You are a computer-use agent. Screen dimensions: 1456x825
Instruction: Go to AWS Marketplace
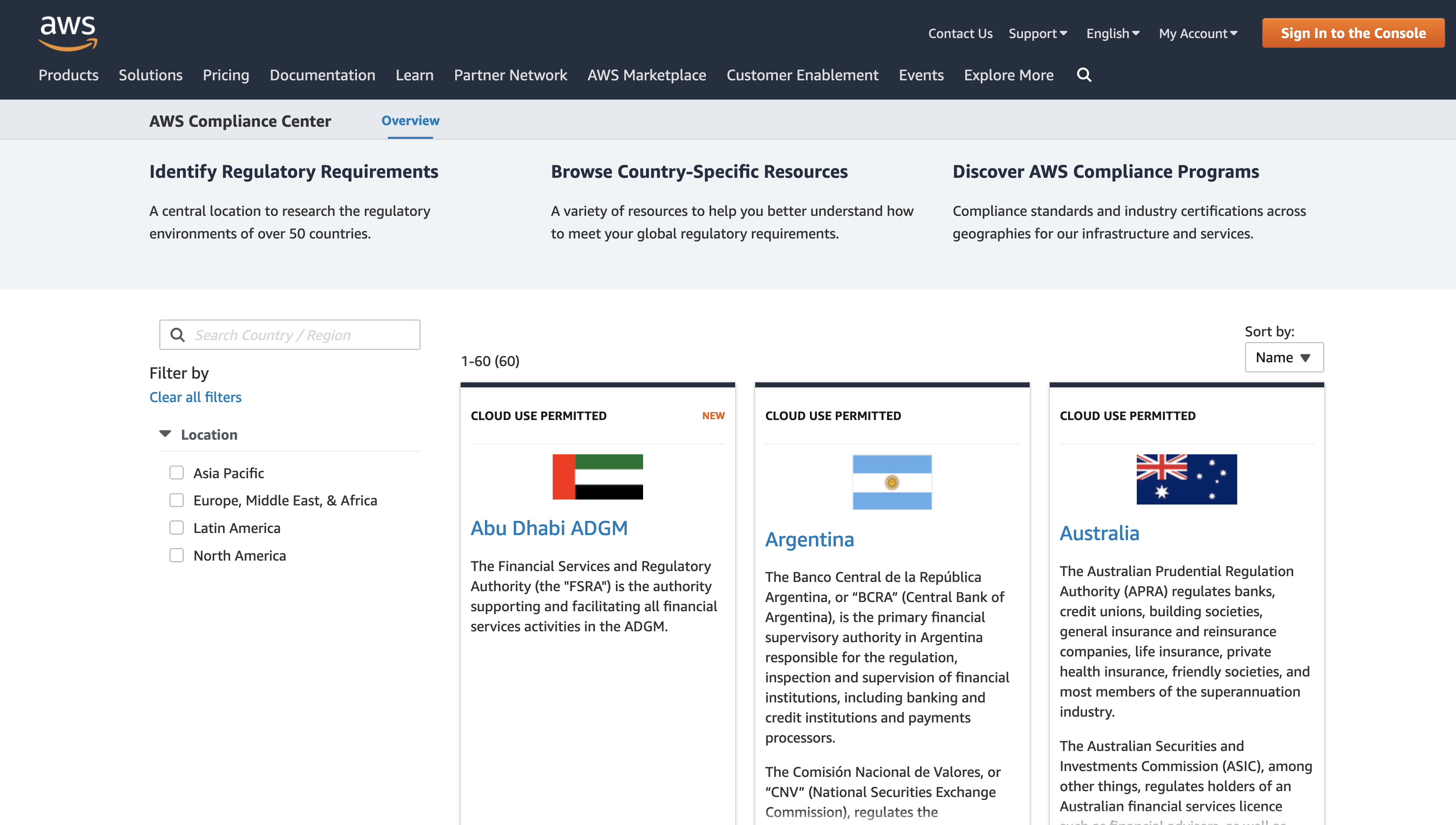tap(646, 75)
